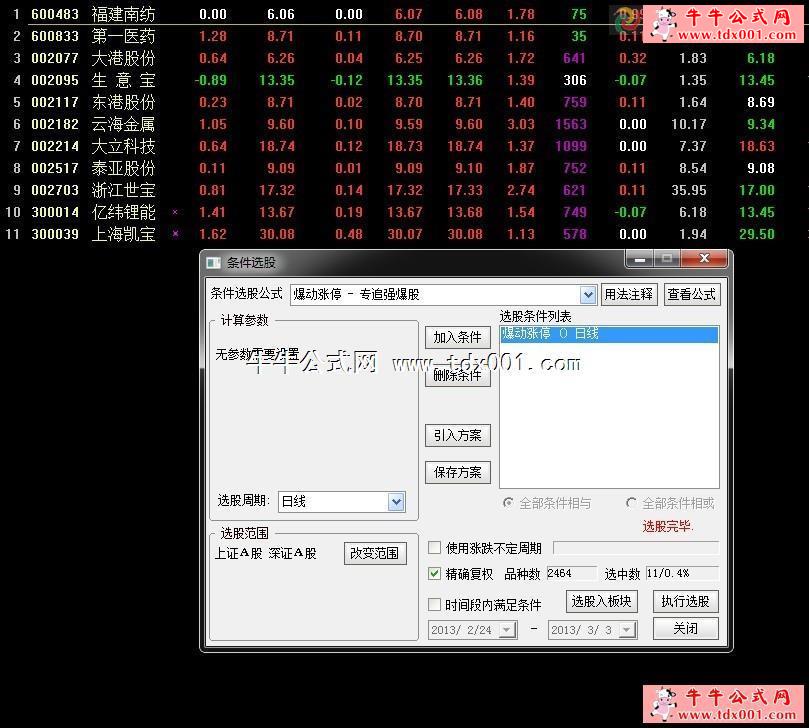Open the 条件选股公式 formula dropdown

(x=588, y=295)
